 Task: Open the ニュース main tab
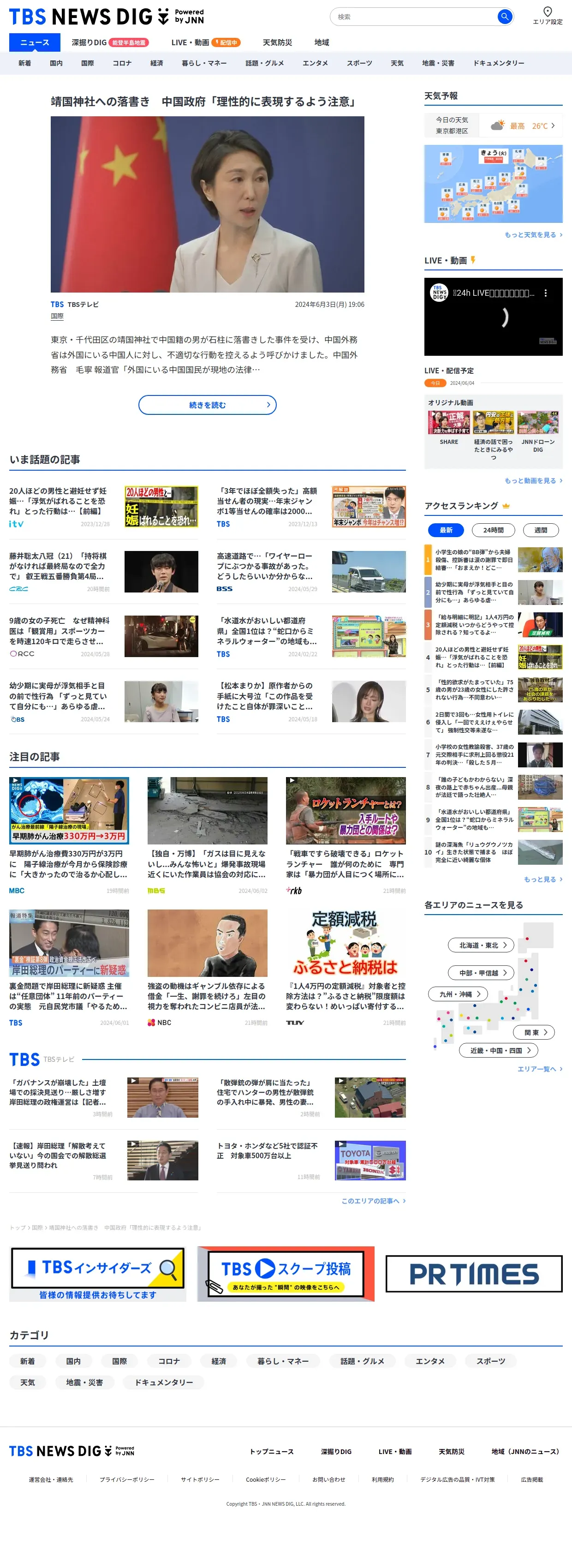[x=35, y=42]
